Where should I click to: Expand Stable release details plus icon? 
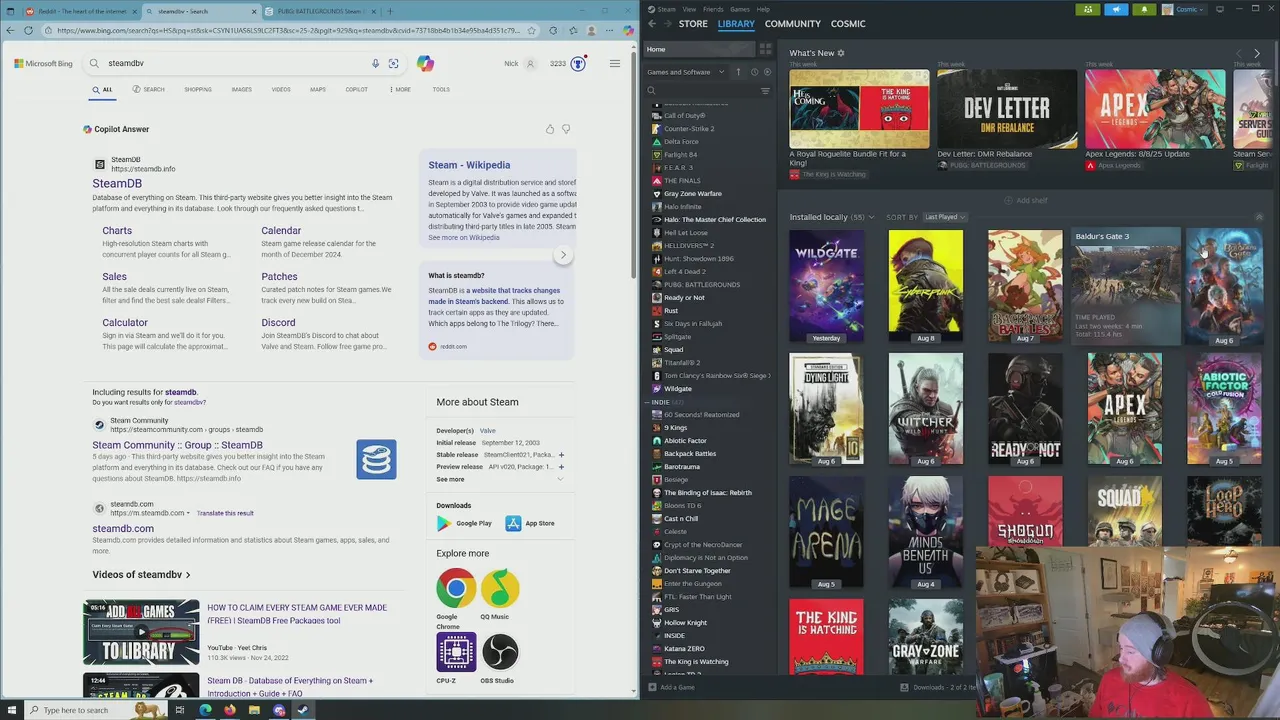pyautogui.click(x=561, y=455)
